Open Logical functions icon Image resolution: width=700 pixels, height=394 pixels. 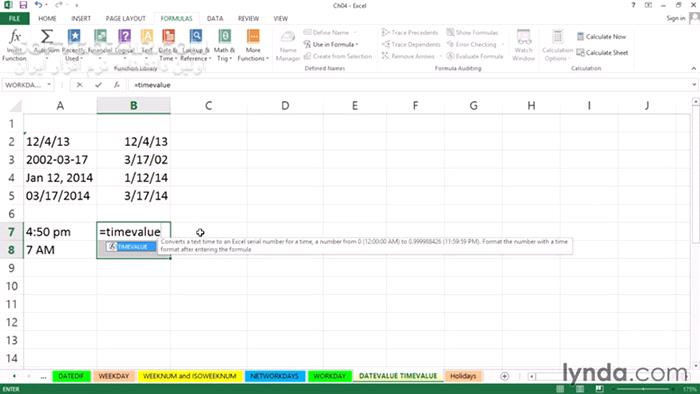(x=125, y=36)
